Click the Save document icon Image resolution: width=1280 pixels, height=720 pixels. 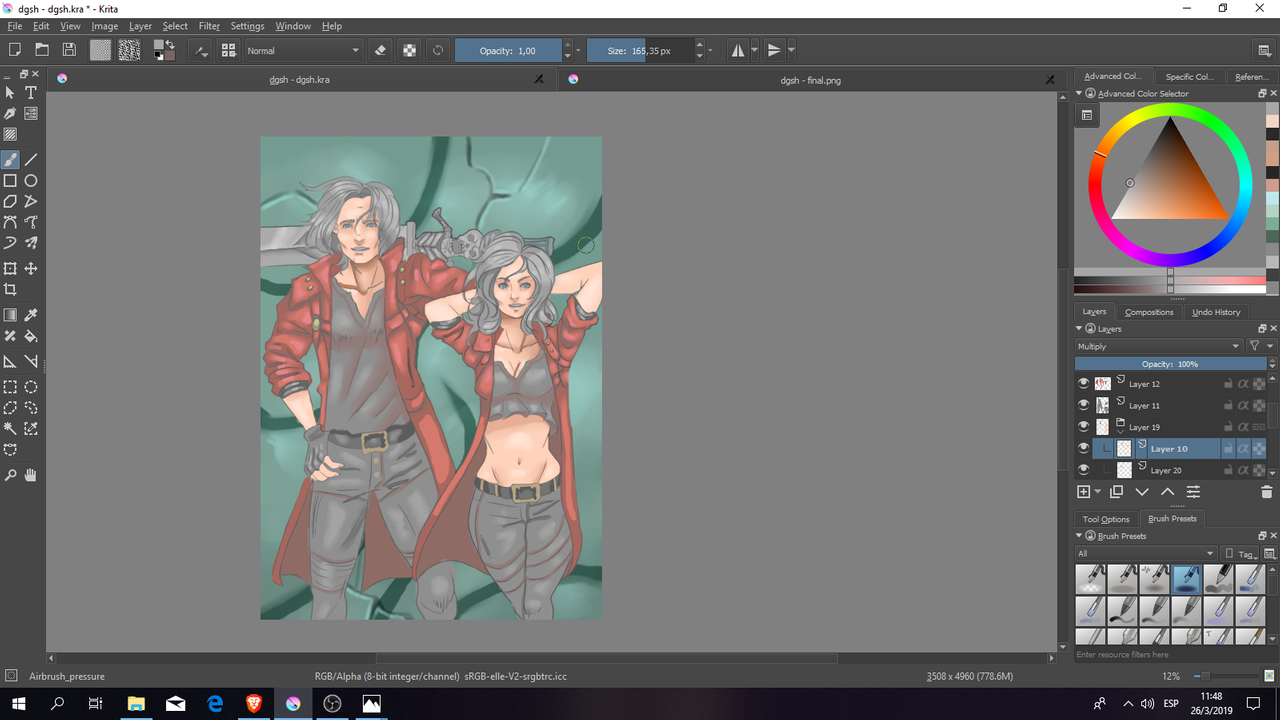[x=69, y=50]
